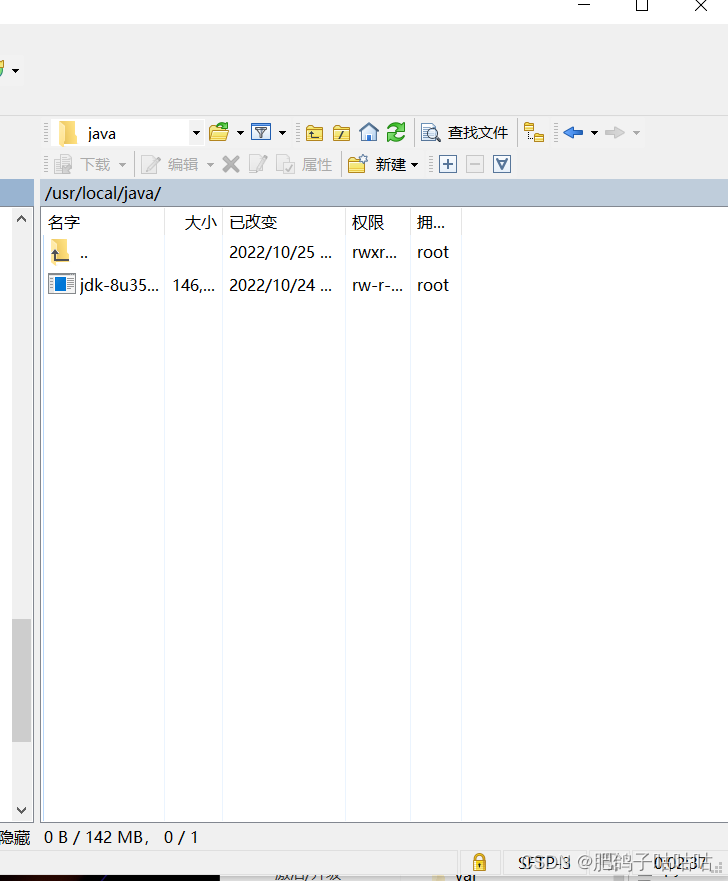The height and width of the screenshot is (881, 728).
Task: Click the rename icon
Action: tap(258, 165)
